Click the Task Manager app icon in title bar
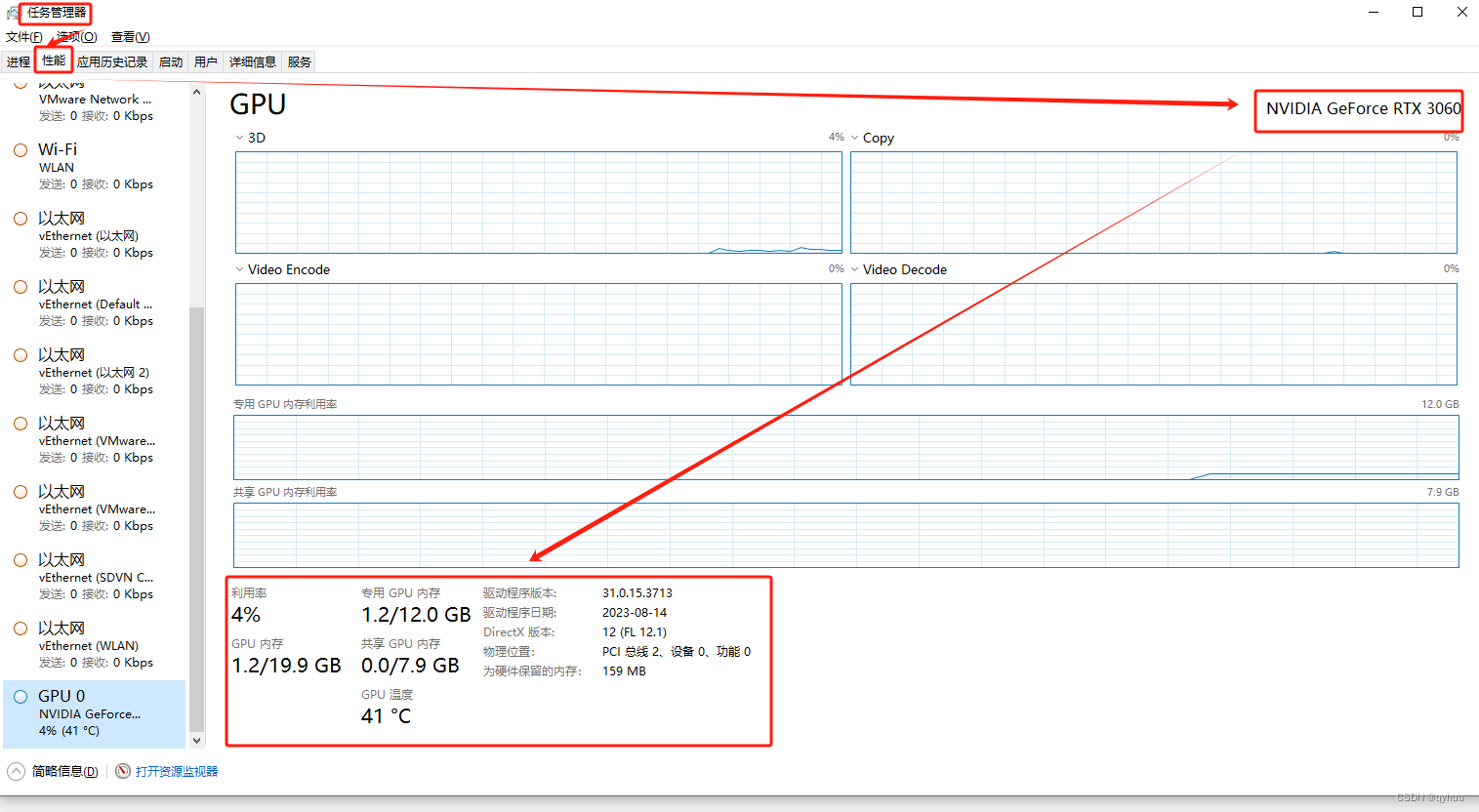This screenshot has width=1479, height=812. [13, 13]
